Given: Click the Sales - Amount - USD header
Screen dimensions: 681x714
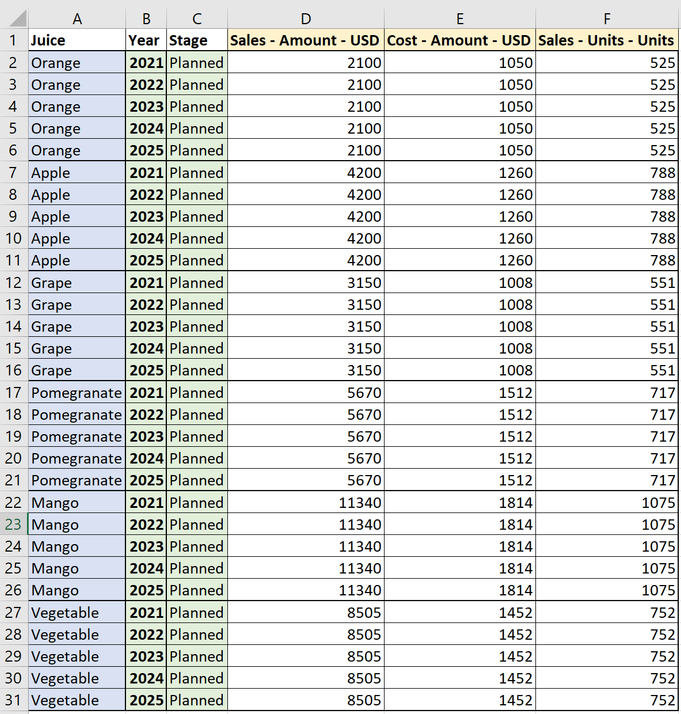Looking at the screenshot, I should pos(306,40).
